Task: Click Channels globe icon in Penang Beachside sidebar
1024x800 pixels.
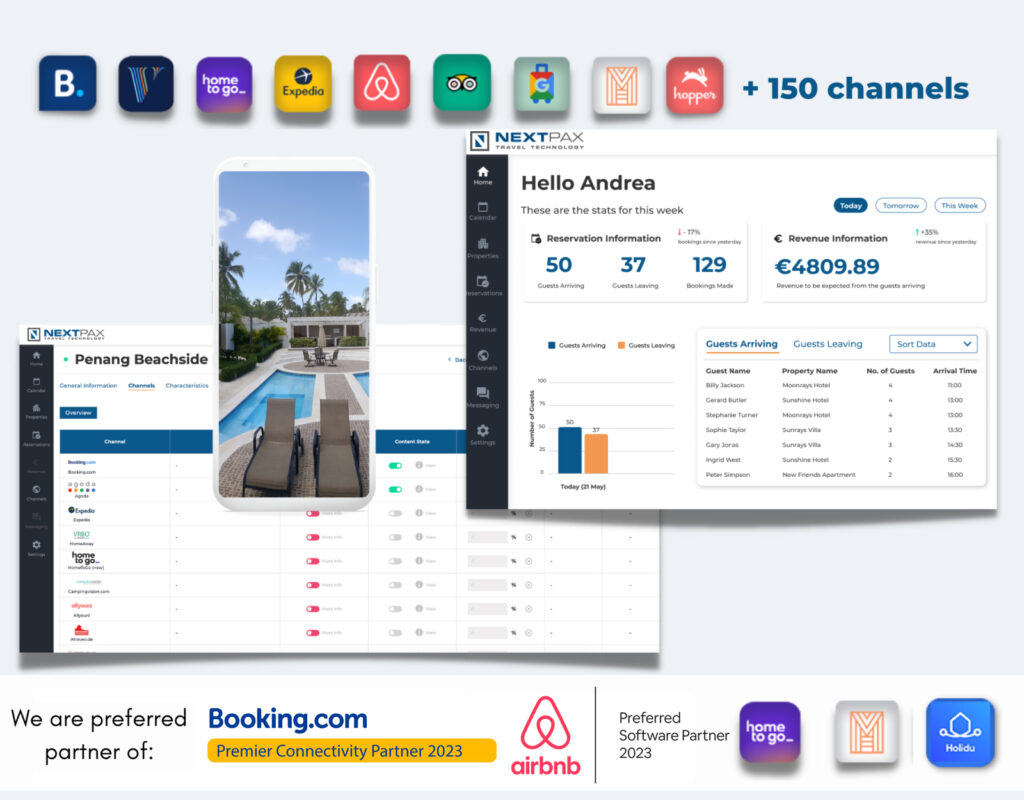Action: pos(37,490)
